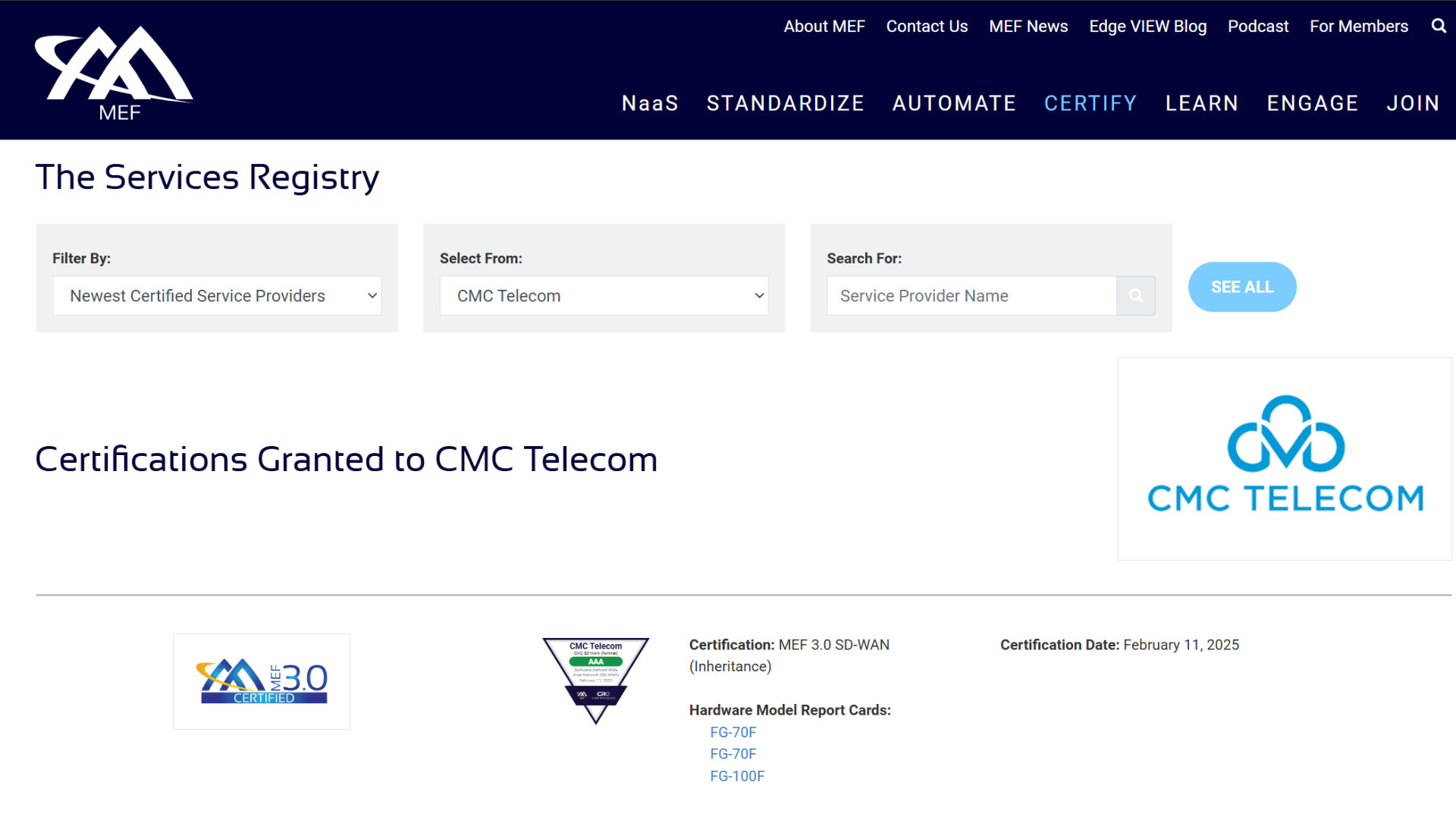Open the FG-100F hardware report card link

click(x=737, y=775)
